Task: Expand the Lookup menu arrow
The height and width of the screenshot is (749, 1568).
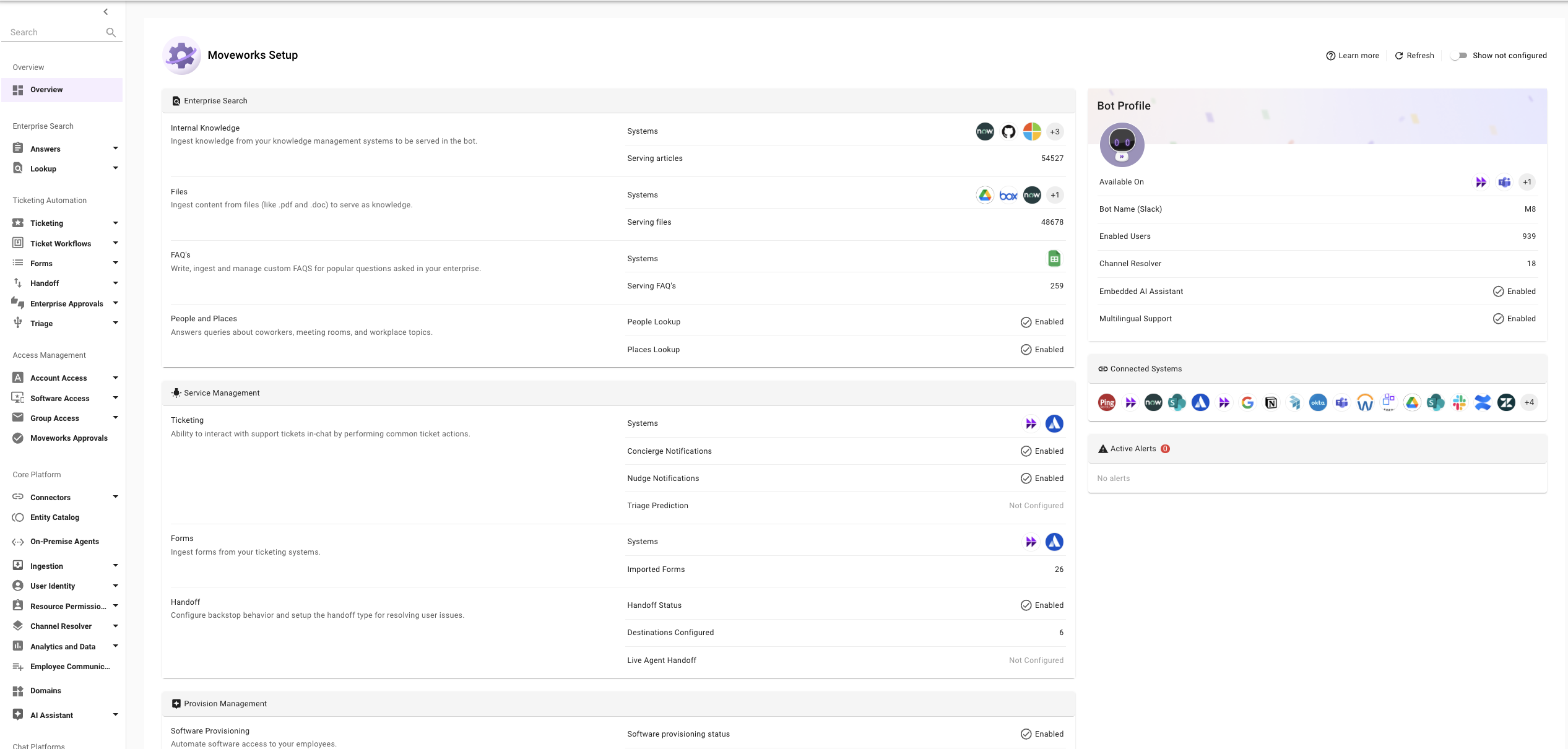Action: point(115,168)
